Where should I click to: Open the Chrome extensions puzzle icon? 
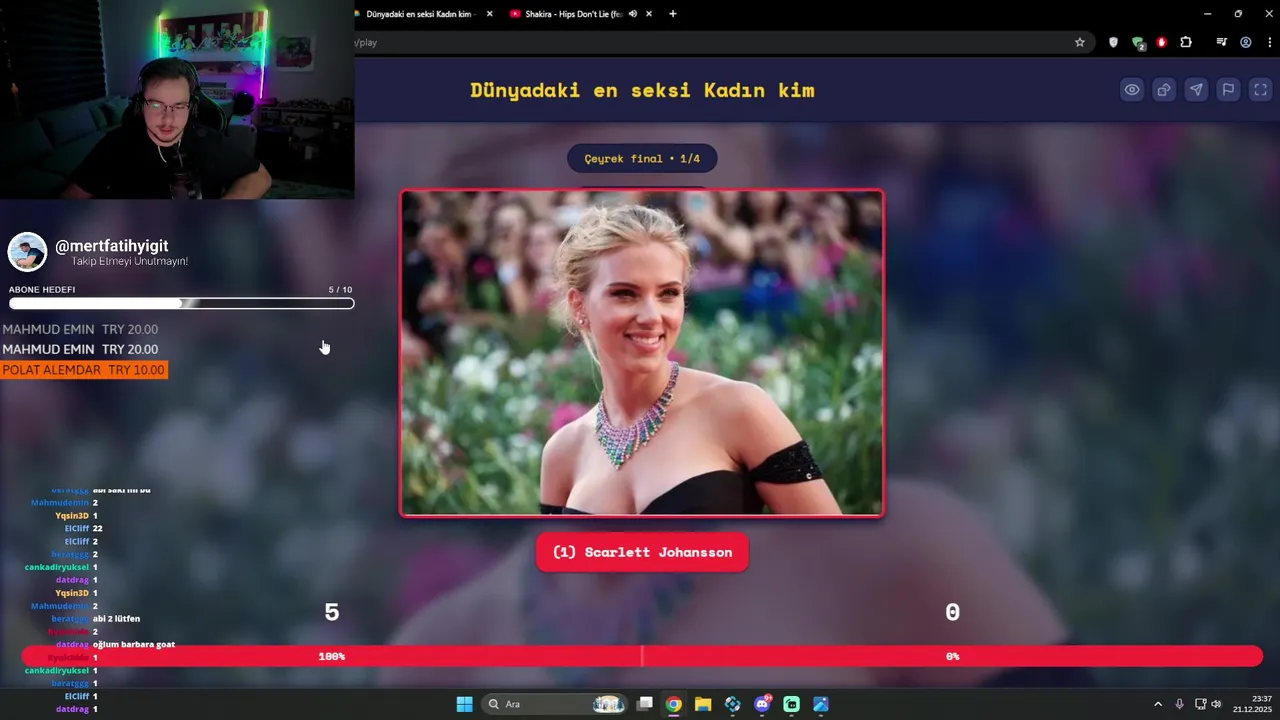click(x=1186, y=42)
